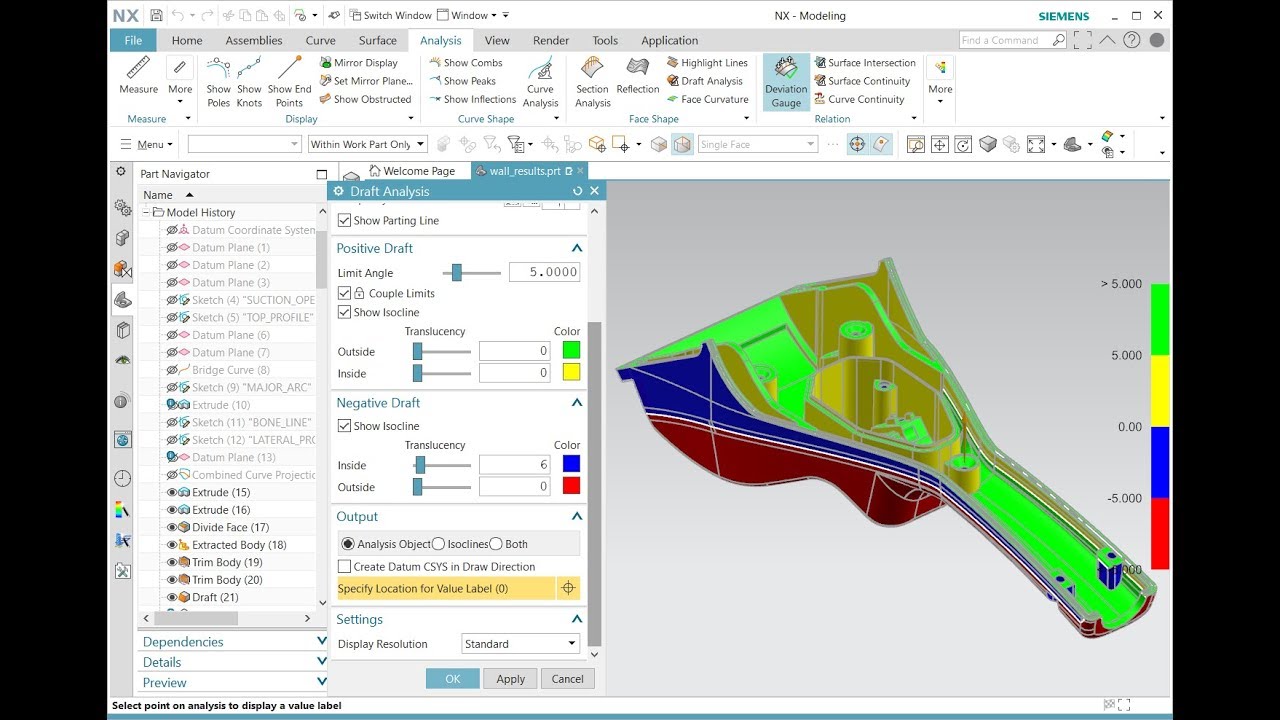Switch to Render ribbon tab
The image size is (1280, 720).
(x=551, y=40)
